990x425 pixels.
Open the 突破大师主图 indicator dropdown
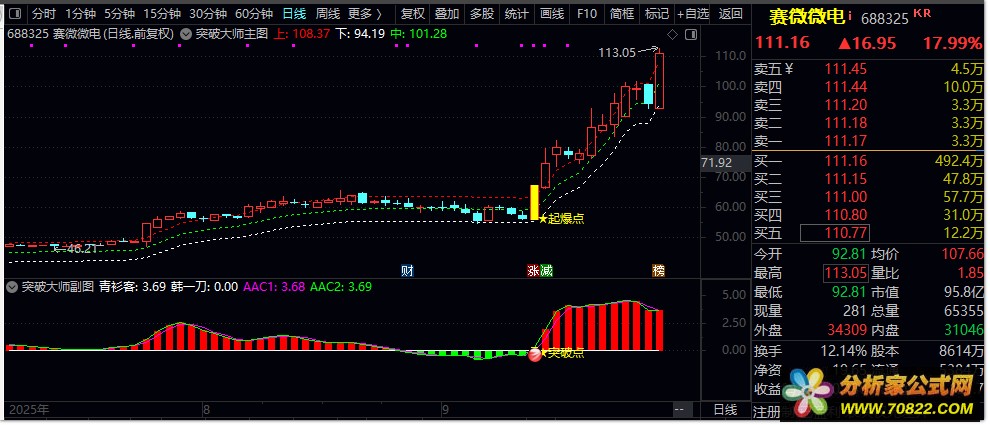[186, 34]
